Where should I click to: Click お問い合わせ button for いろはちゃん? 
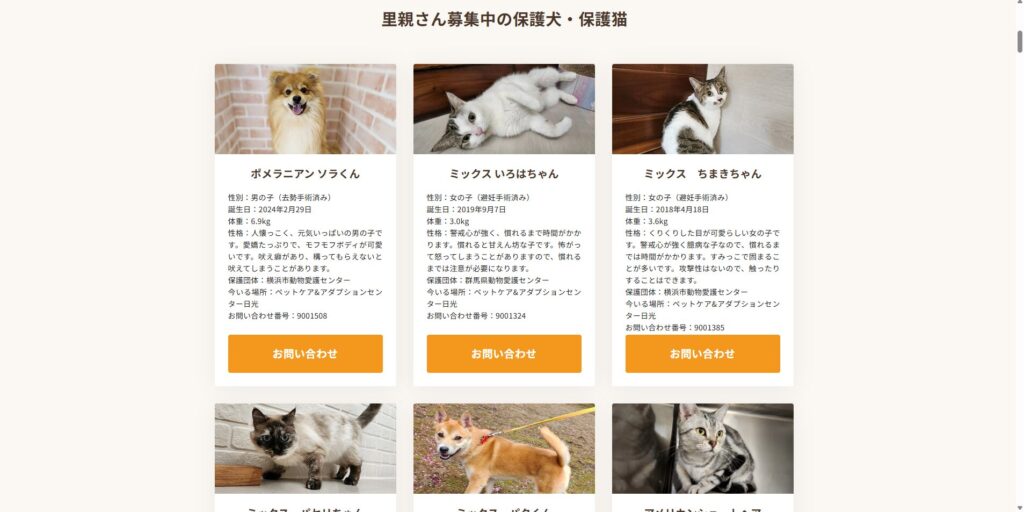tap(504, 354)
